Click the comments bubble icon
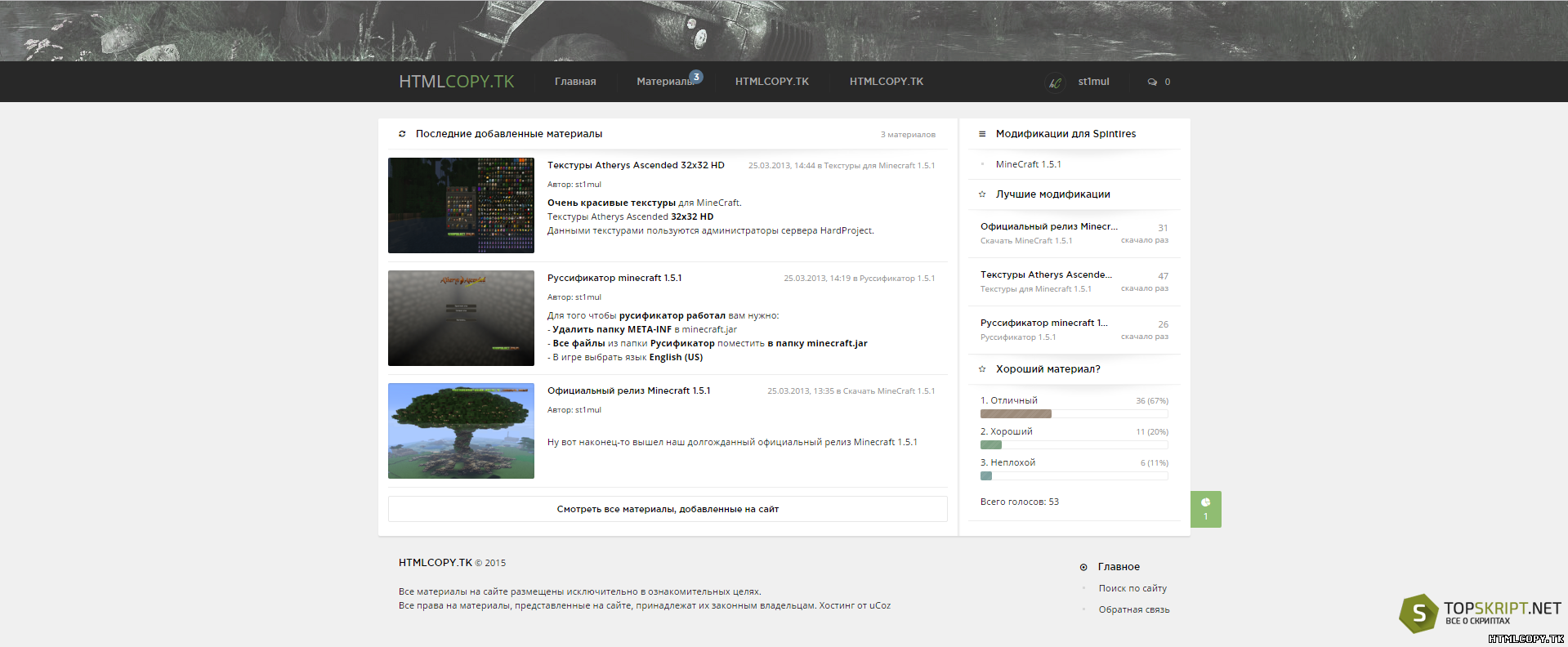Viewport: 1568px width, 647px height. 1152,82
